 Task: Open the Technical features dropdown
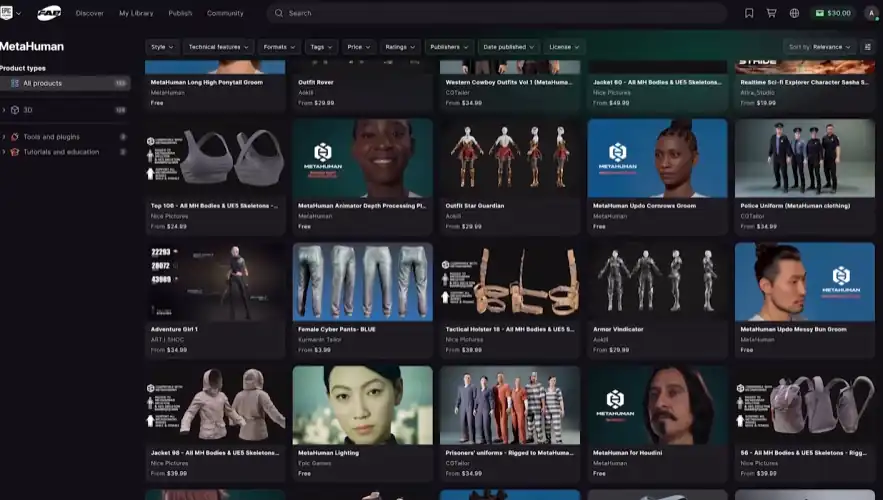[x=218, y=47]
